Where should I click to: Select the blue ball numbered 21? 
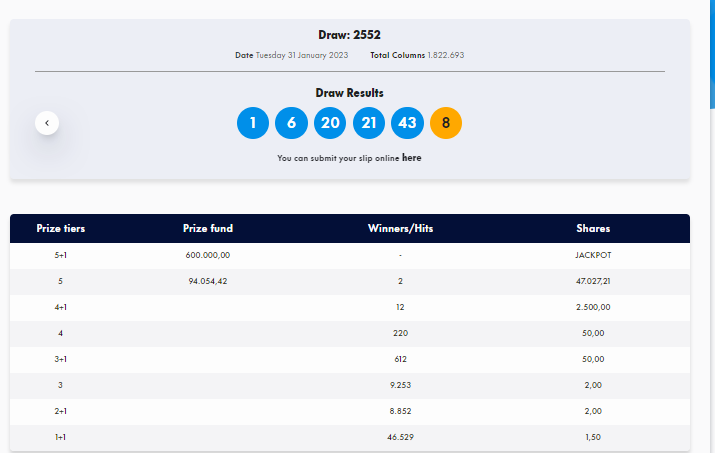pyautogui.click(x=369, y=123)
